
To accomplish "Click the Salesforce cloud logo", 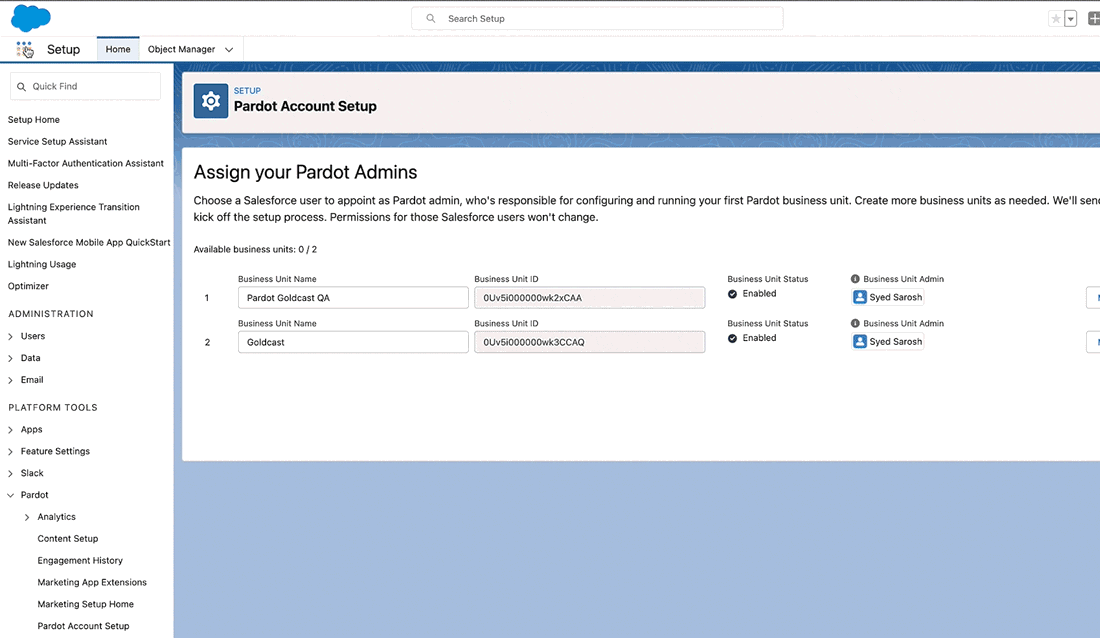I will click(31, 18).
